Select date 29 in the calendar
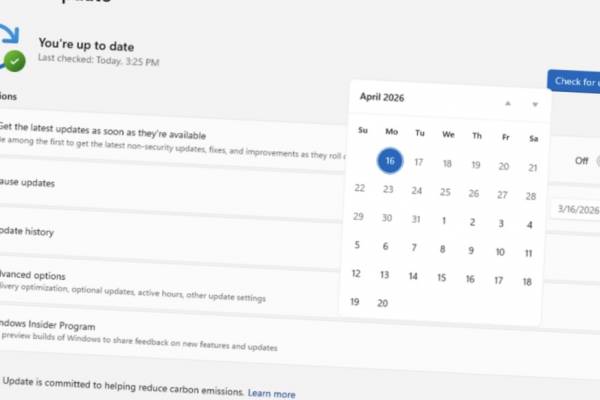 tap(358, 216)
